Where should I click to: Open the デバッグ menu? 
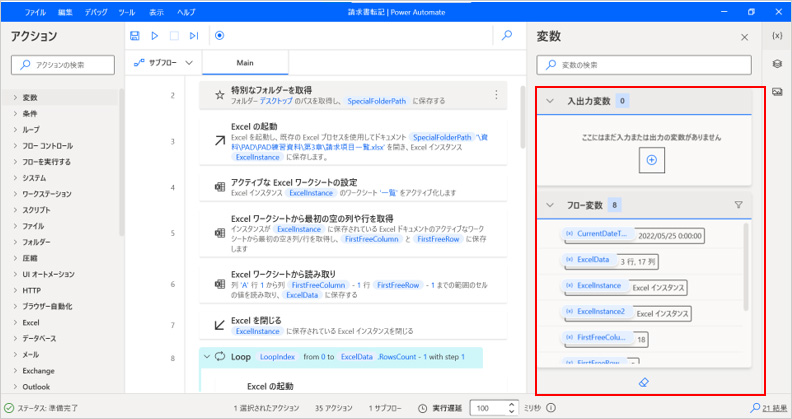pos(97,11)
